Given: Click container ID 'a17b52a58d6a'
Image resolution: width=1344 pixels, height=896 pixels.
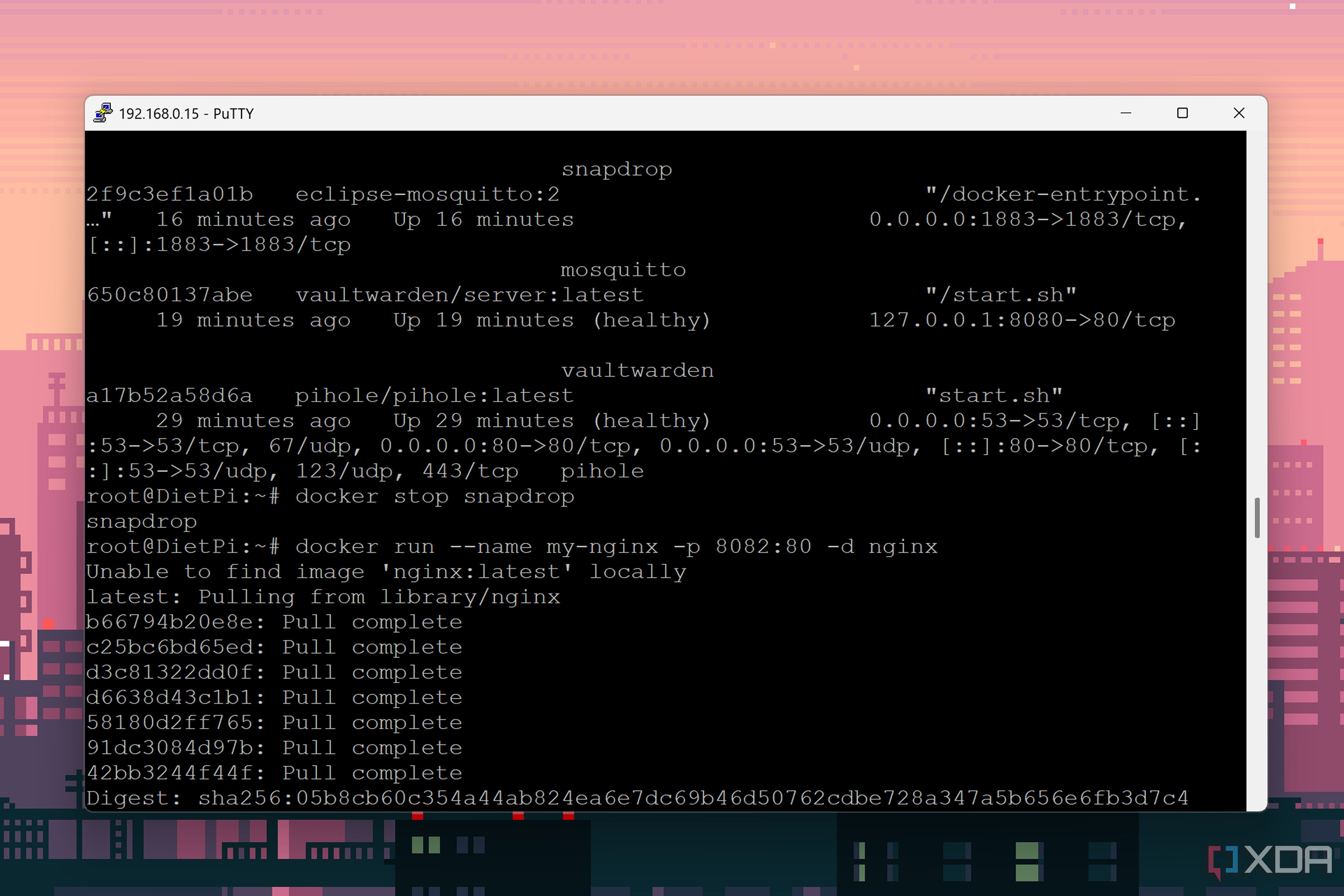Looking at the screenshot, I should 169,395.
